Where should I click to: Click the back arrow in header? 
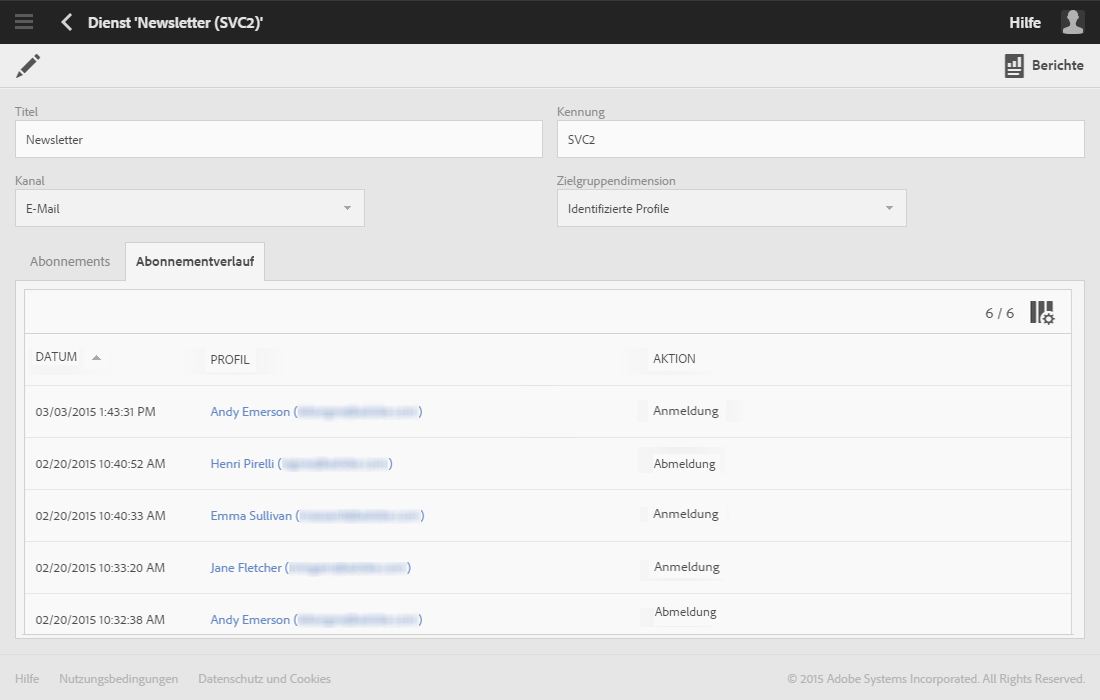tap(67, 22)
